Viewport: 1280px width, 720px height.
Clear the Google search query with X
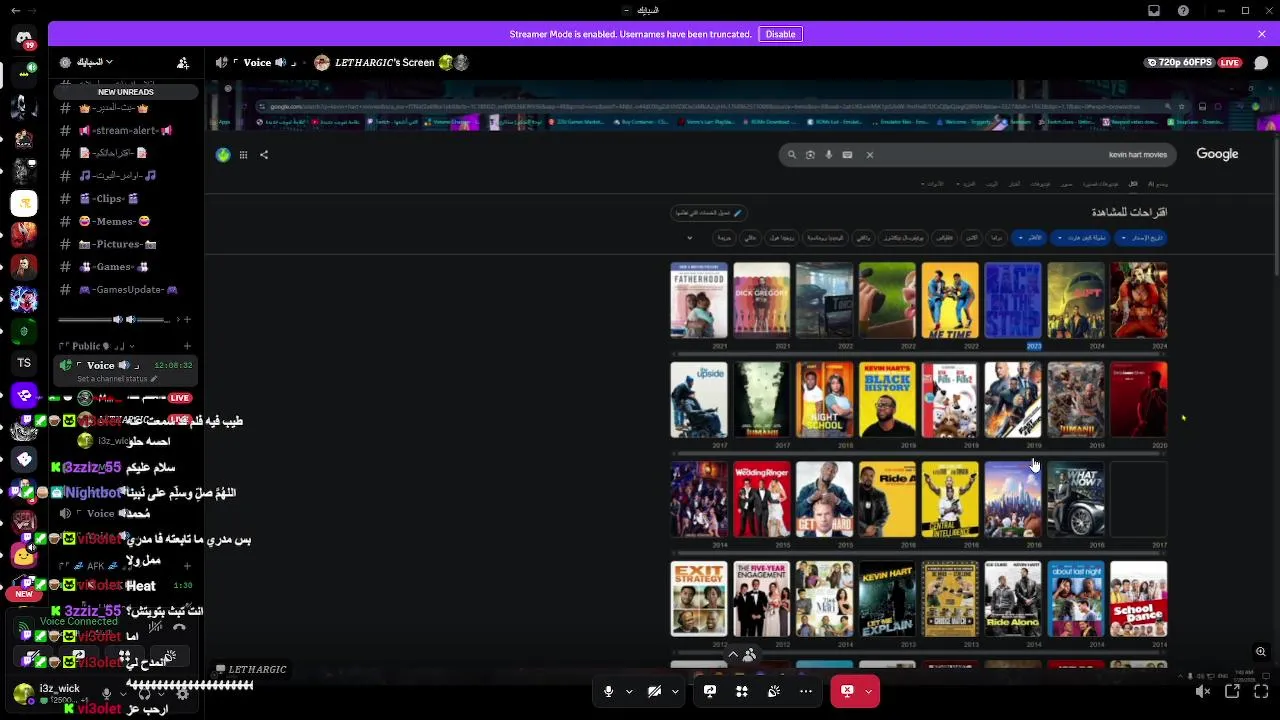870,155
